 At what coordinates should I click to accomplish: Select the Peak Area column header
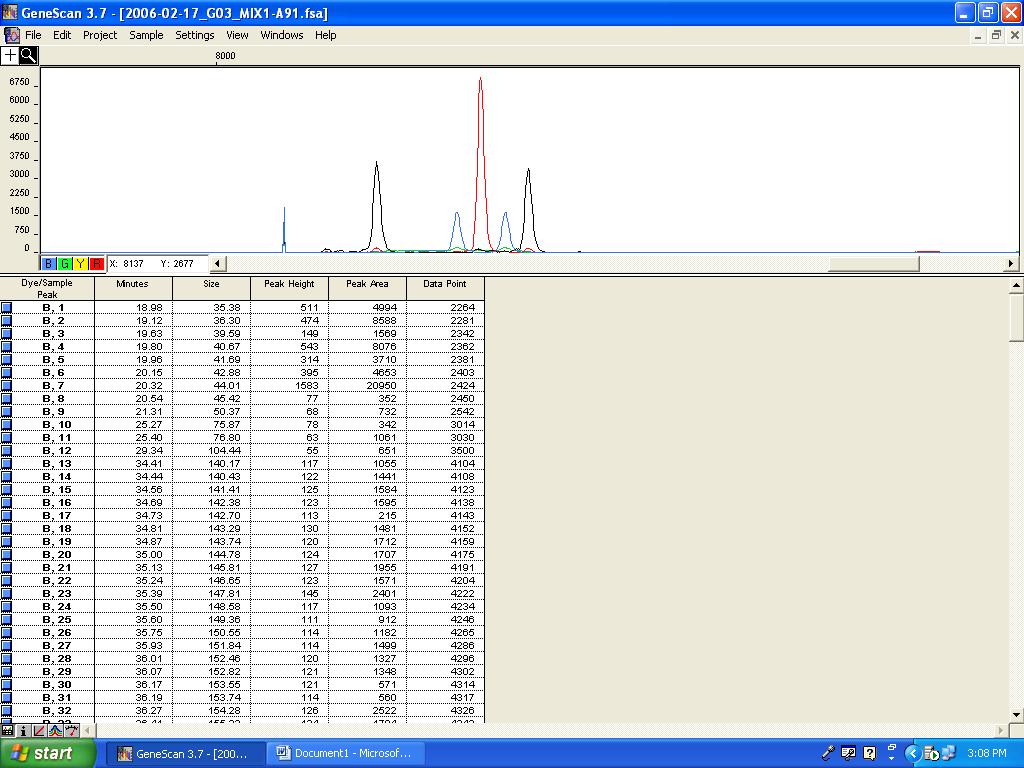(367, 289)
